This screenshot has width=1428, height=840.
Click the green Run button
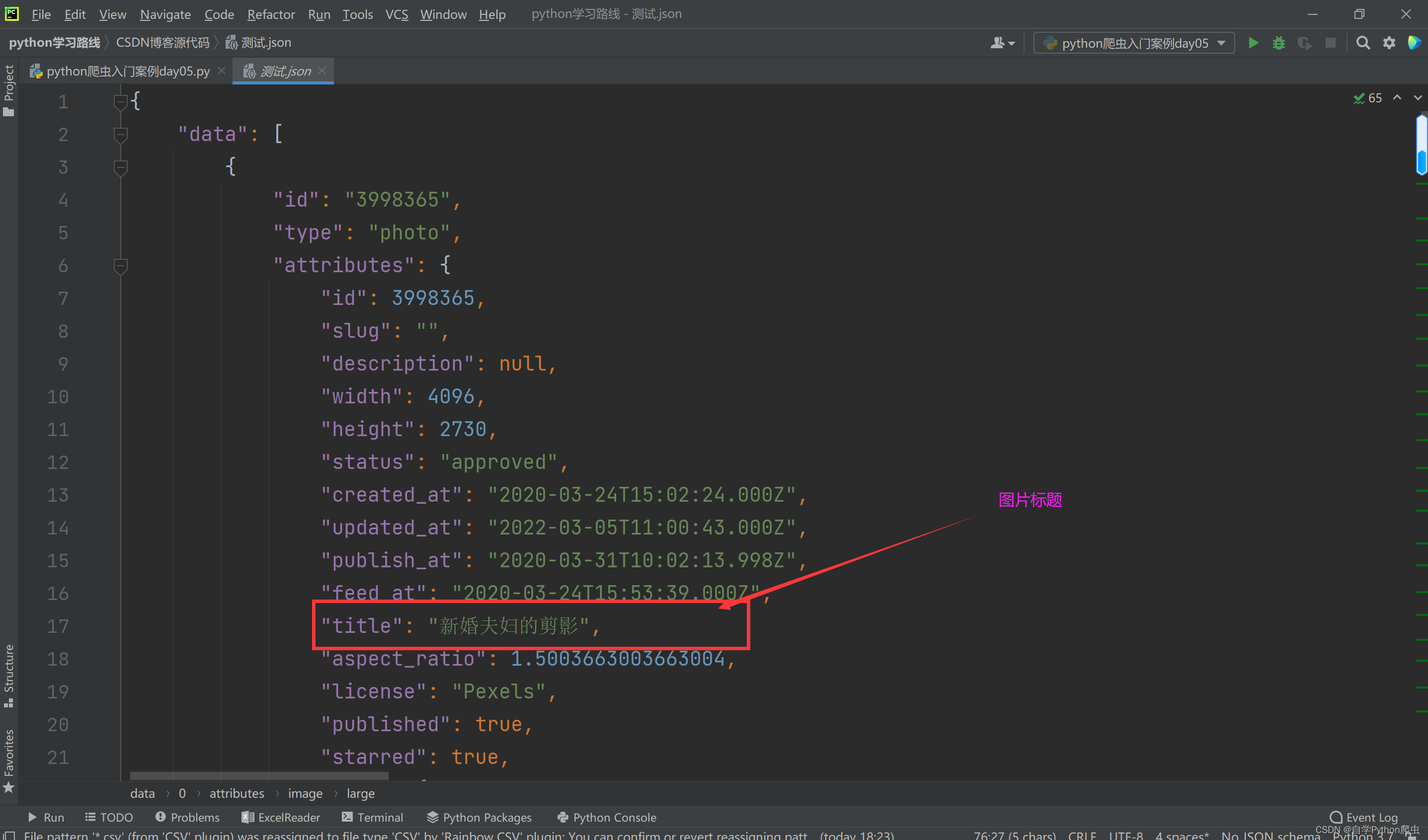point(1253,43)
